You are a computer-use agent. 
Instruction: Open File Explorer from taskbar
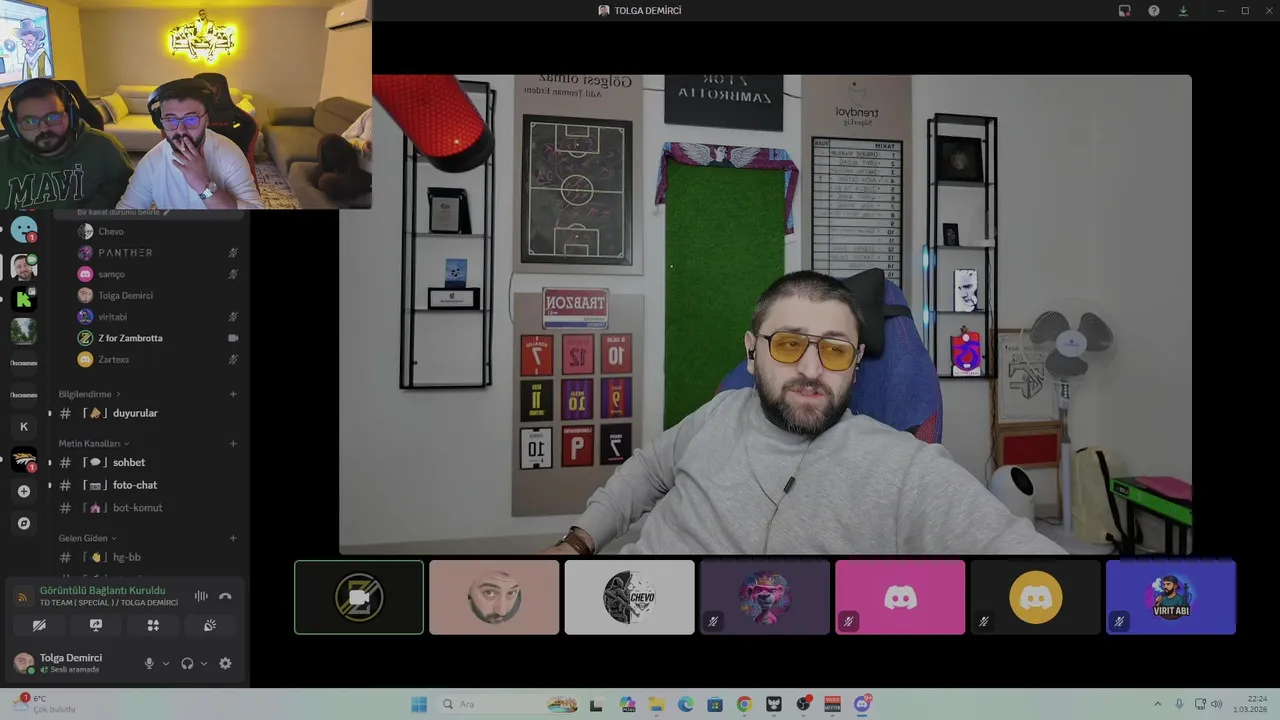[x=657, y=704]
